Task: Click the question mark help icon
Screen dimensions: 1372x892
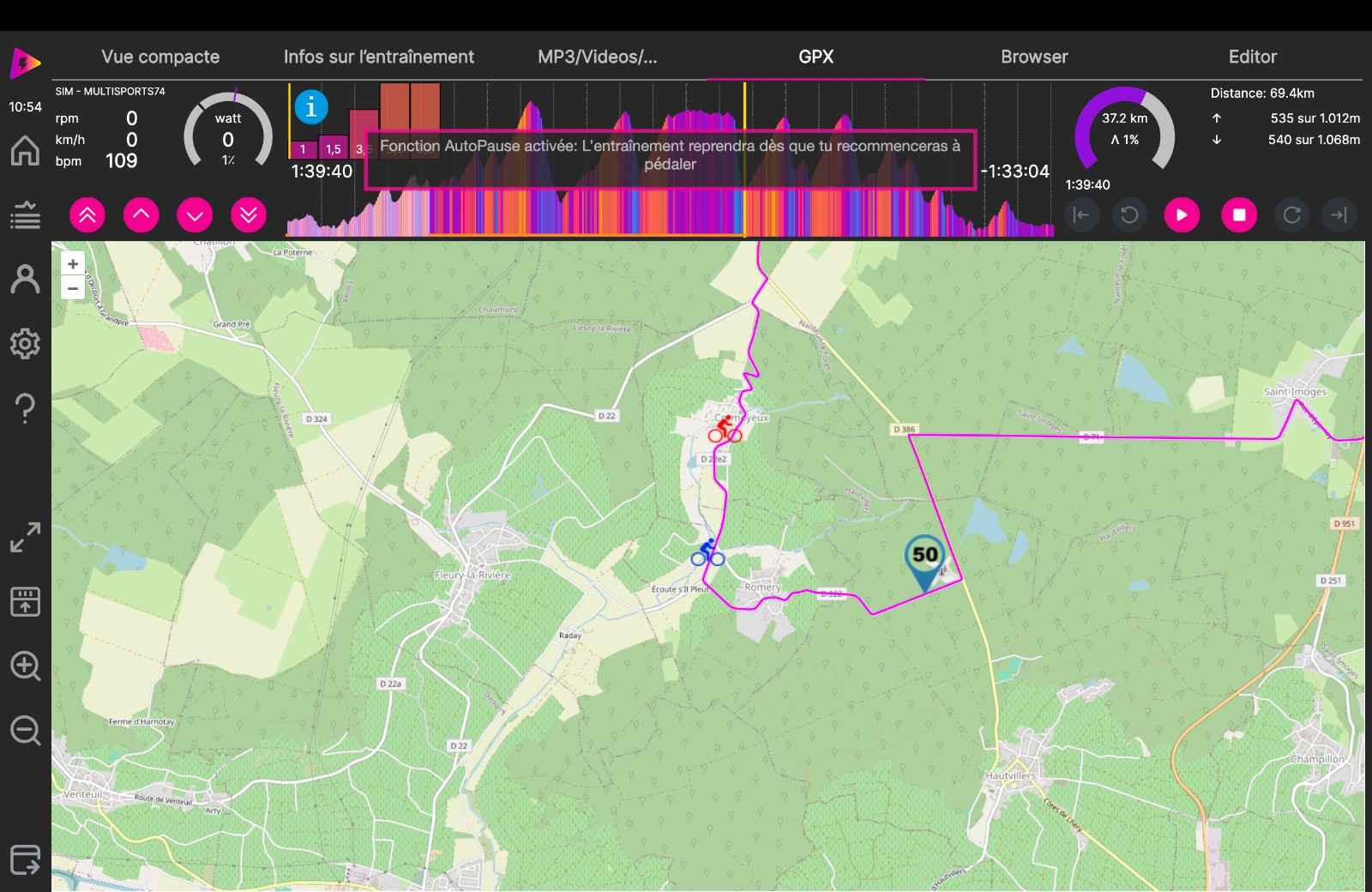Action: pos(25,408)
